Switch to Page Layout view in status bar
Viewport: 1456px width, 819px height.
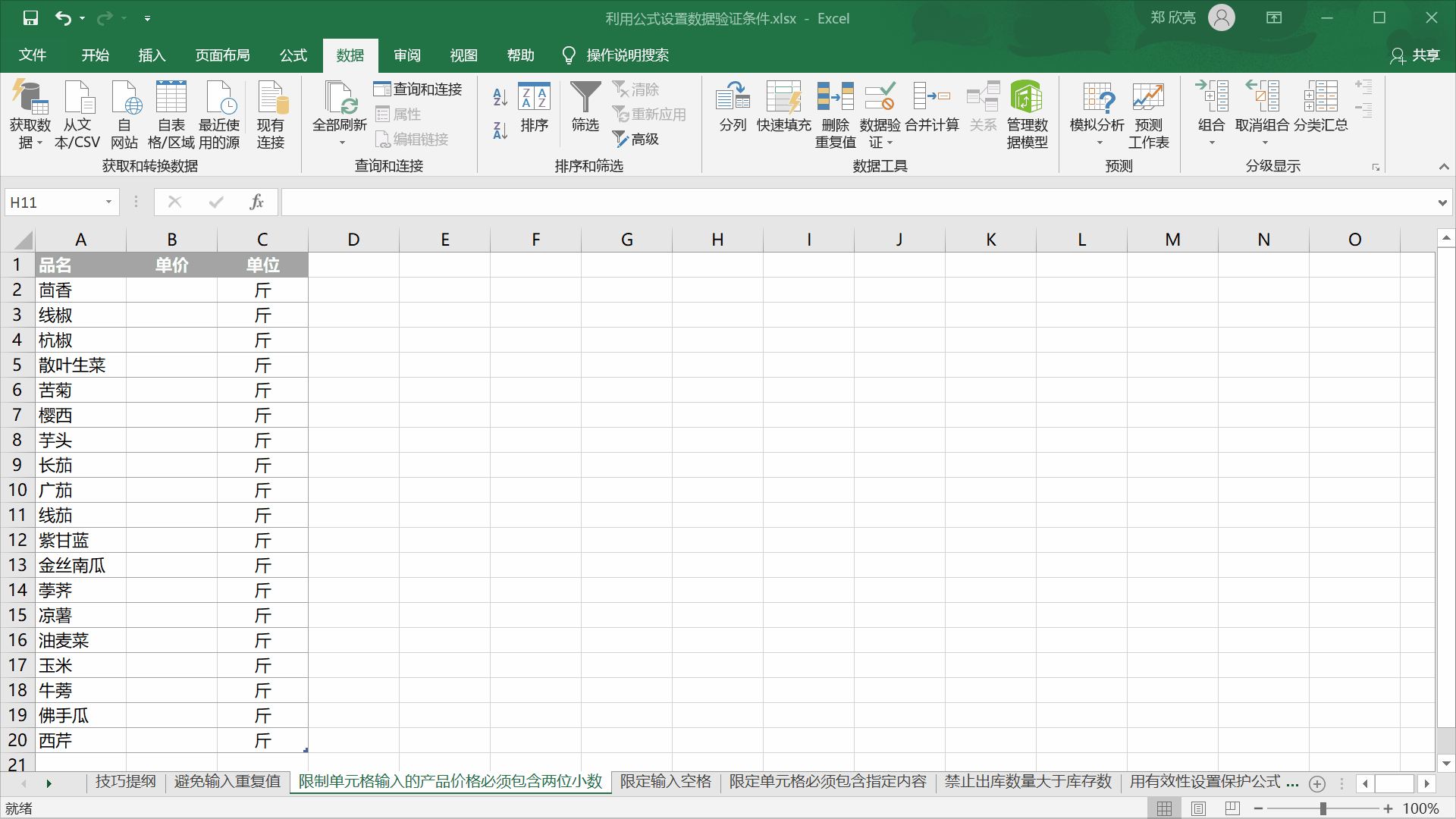[1198, 808]
